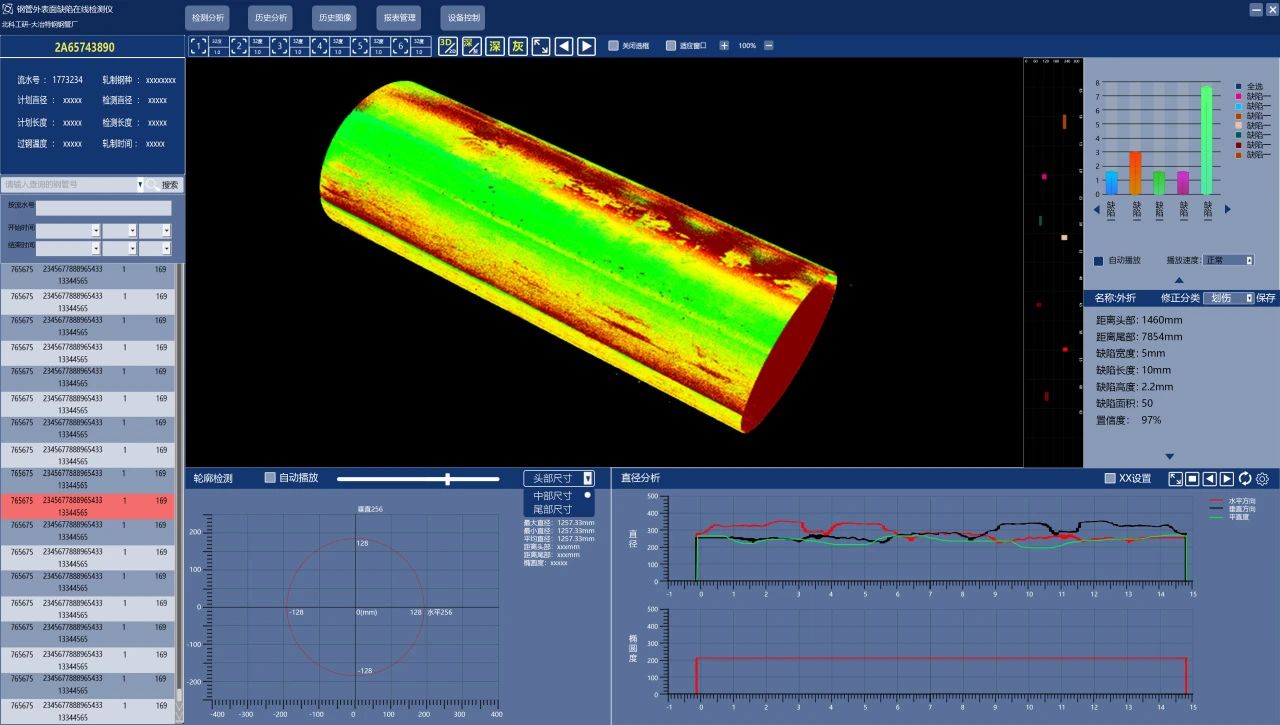Open the 报表管理 menu

[x=399, y=18]
